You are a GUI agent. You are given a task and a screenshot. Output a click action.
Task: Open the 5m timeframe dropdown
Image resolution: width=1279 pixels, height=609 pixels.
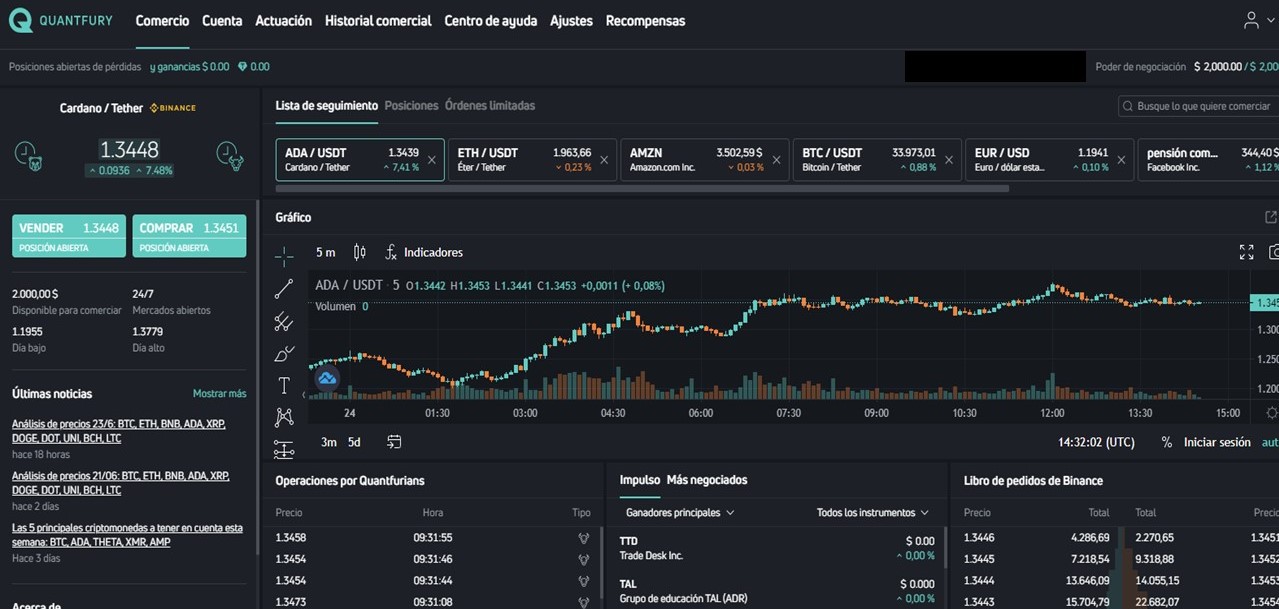(325, 252)
